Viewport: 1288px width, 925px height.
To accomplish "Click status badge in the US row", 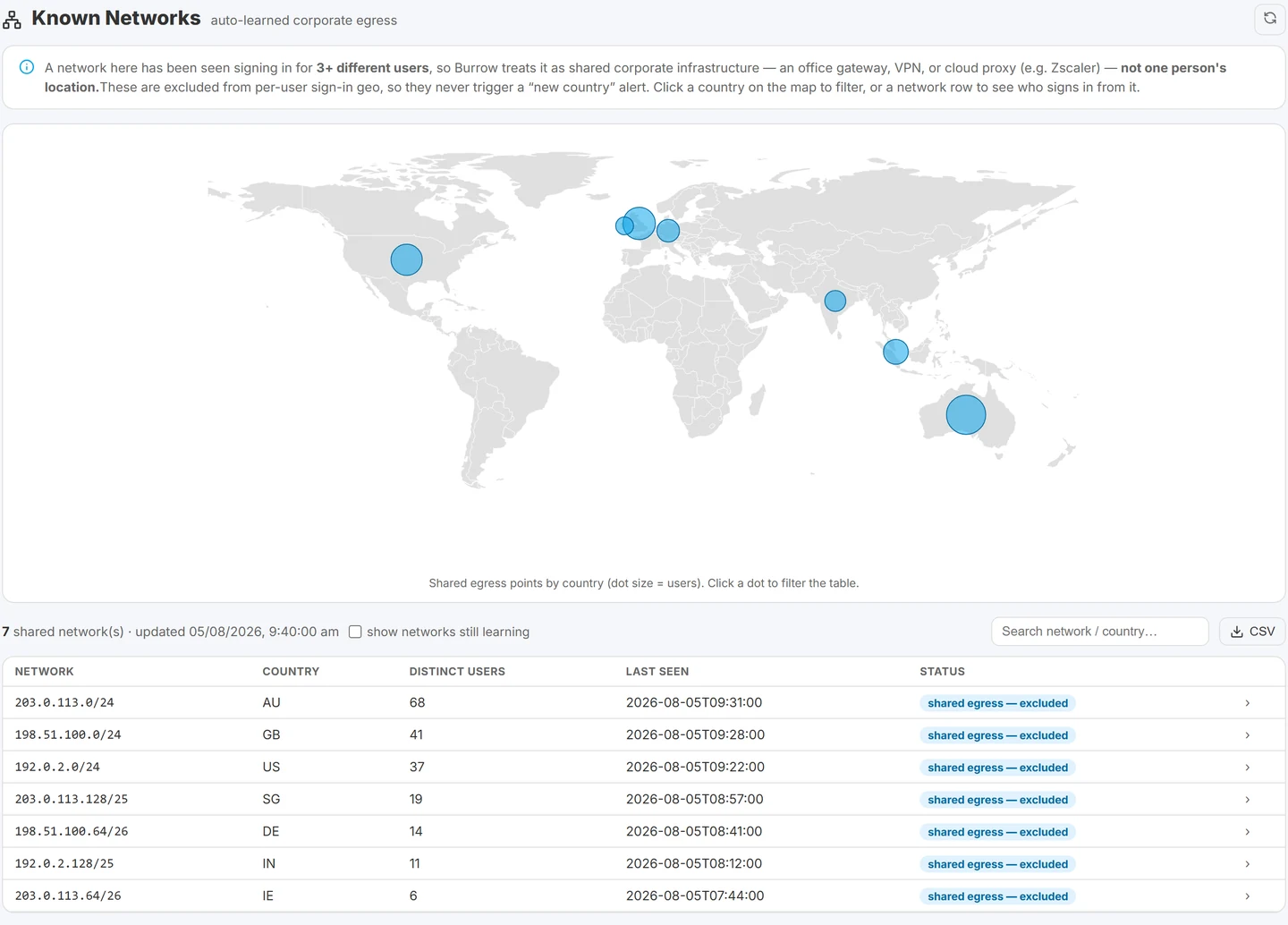I will coord(997,768).
